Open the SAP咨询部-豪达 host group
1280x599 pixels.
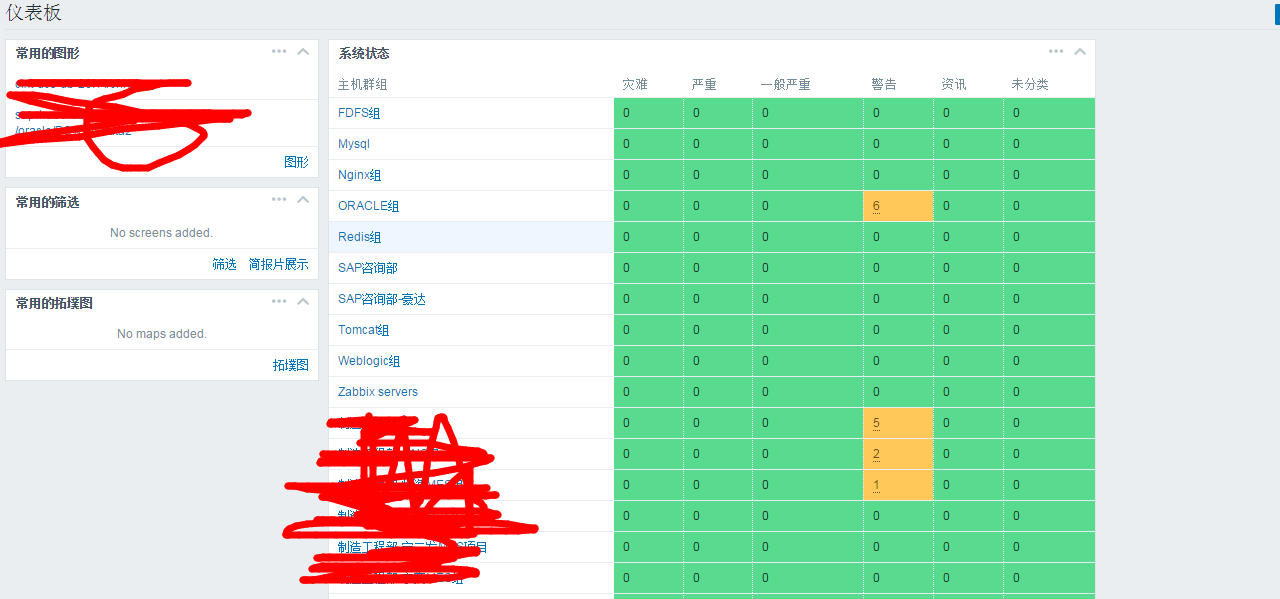[x=382, y=299]
